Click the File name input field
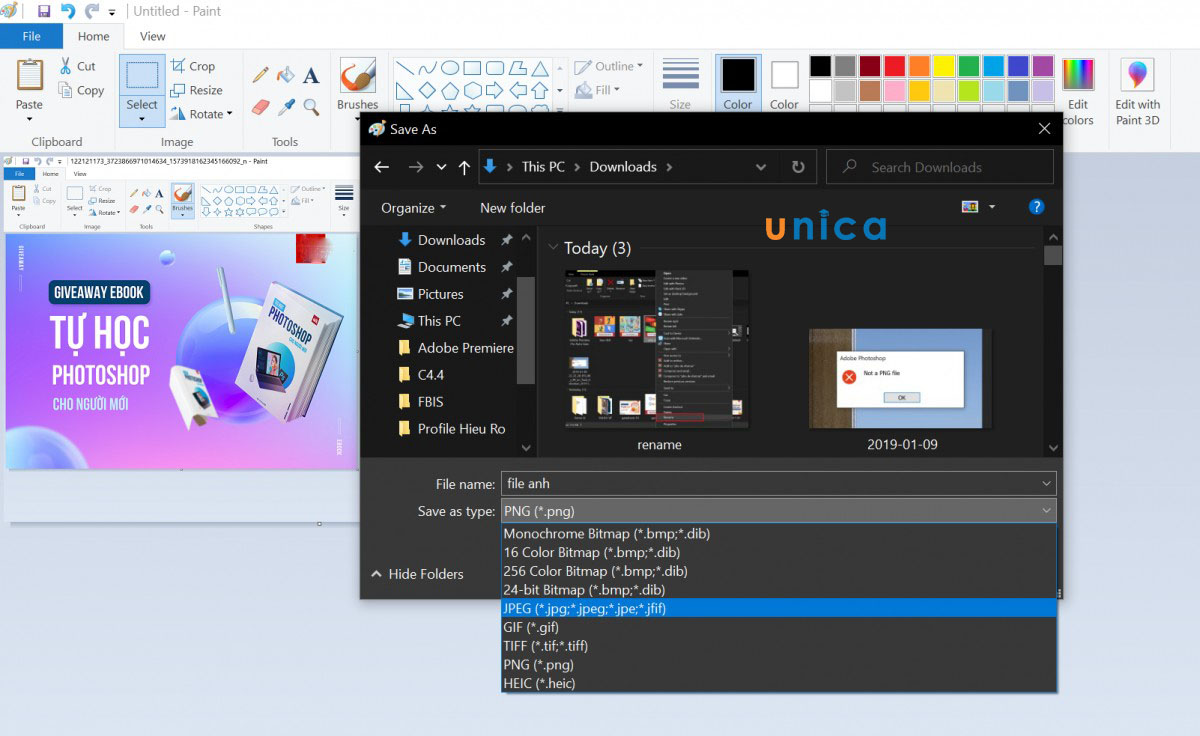This screenshot has height=736, width=1200. pos(779,484)
